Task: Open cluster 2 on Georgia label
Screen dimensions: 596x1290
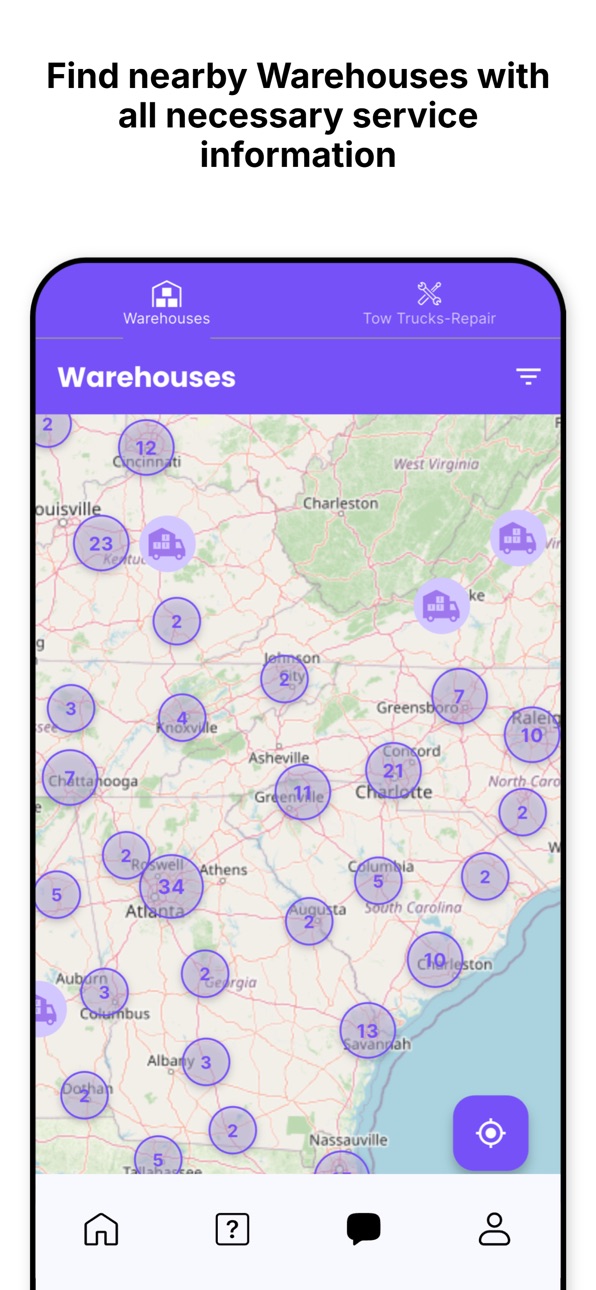Action: pos(205,973)
